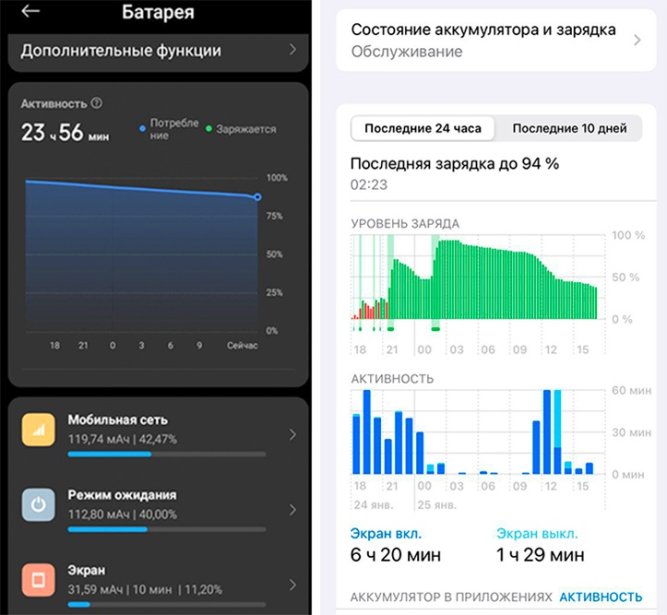Select the Потребление blue legend dot
Viewport: 667px width, 615px height.
point(143,128)
